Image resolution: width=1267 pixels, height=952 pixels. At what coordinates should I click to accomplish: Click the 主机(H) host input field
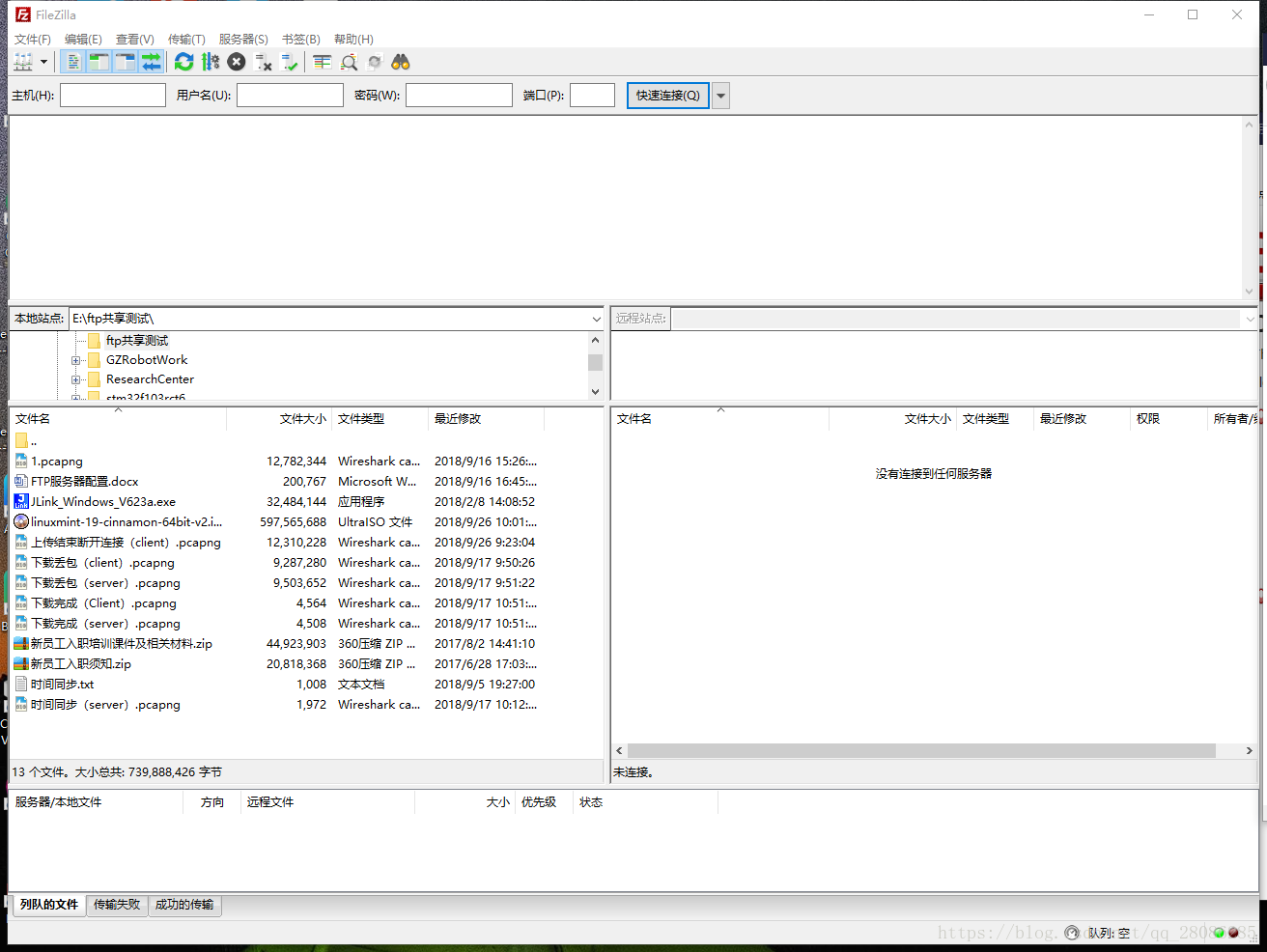(x=113, y=95)
